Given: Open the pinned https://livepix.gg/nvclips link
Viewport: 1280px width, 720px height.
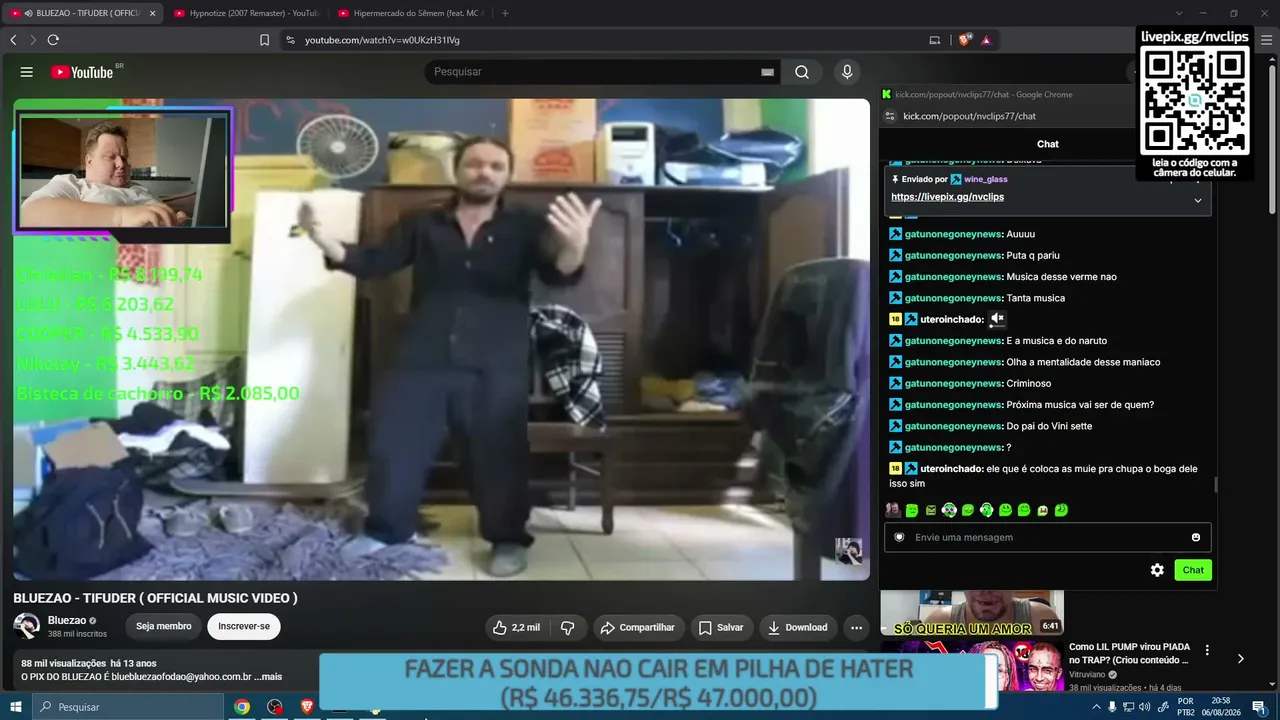Looking at the screenshot, I should coord(947,197).
